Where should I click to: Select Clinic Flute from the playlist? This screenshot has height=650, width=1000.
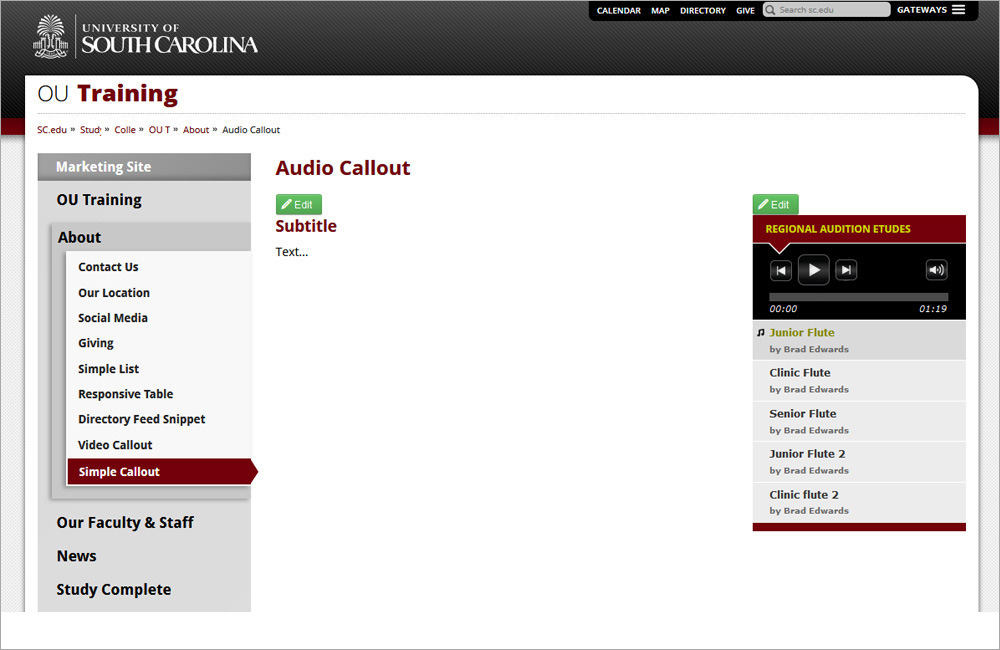(x=799, y=372)
